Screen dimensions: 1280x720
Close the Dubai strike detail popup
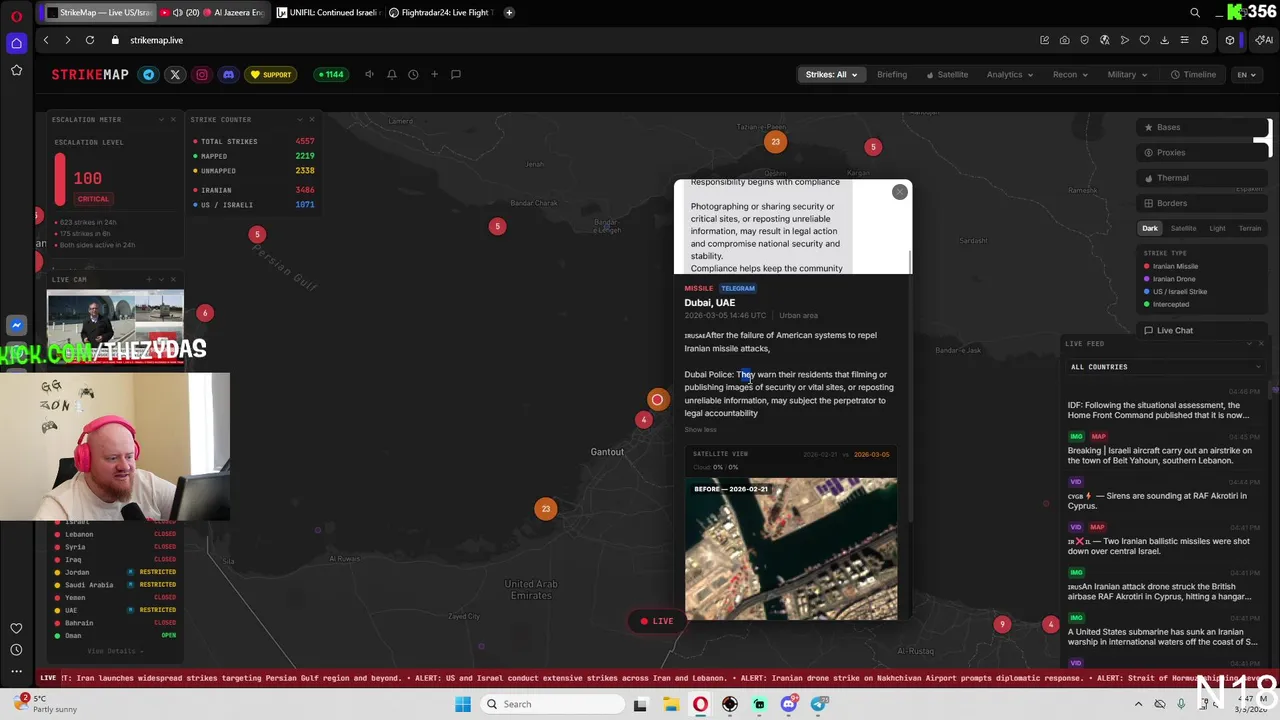pyautogui.click(x=900, y=192)
